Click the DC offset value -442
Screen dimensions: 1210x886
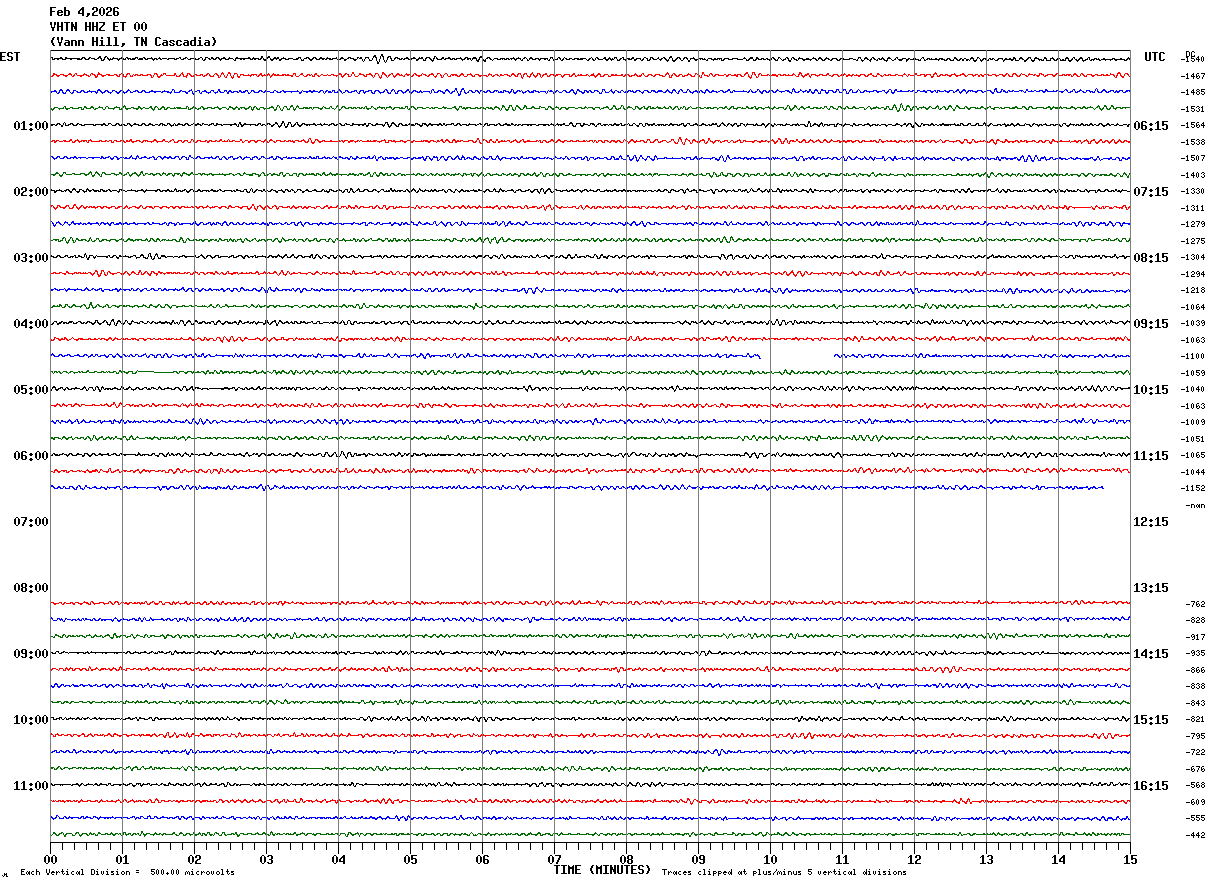(x=1196, y=835)
